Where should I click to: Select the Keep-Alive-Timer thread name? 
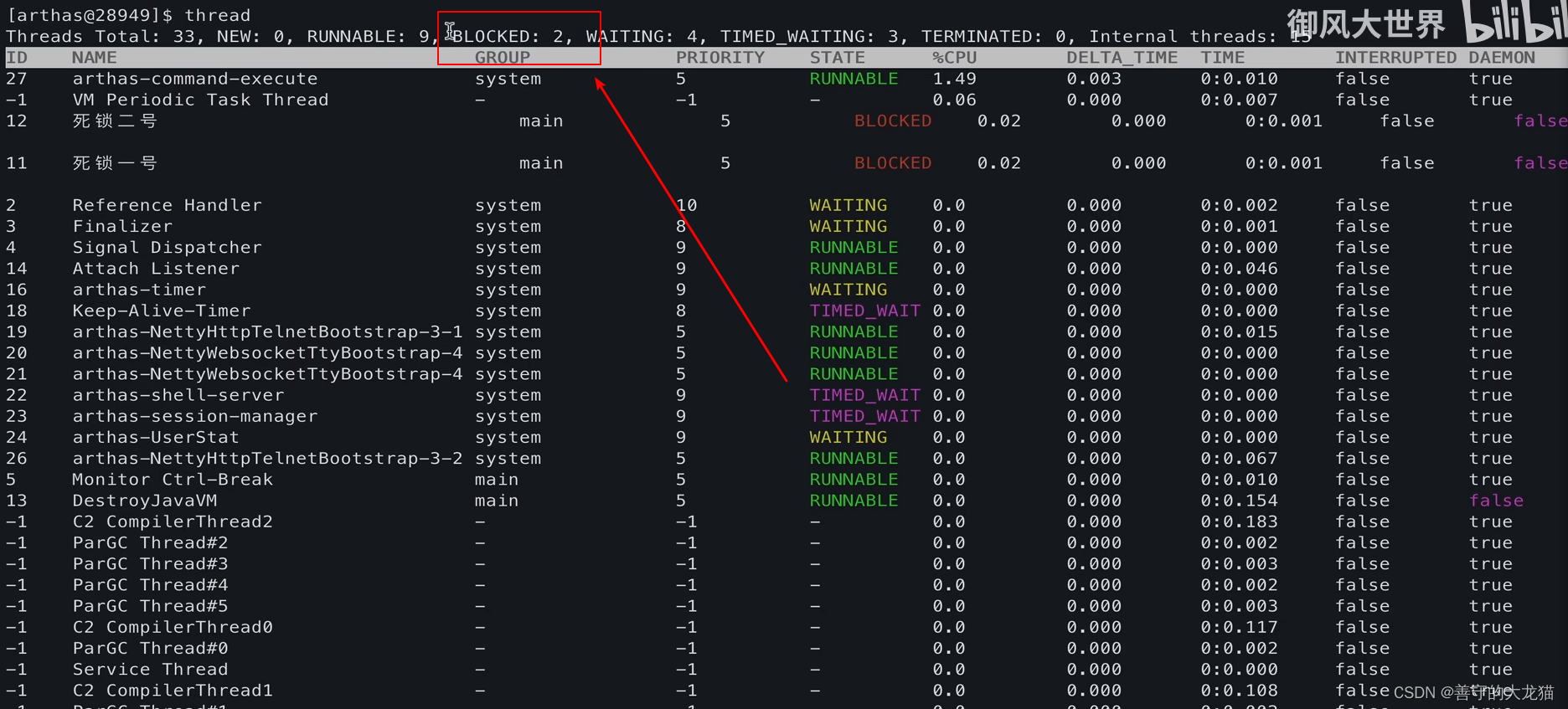(162, 311)
